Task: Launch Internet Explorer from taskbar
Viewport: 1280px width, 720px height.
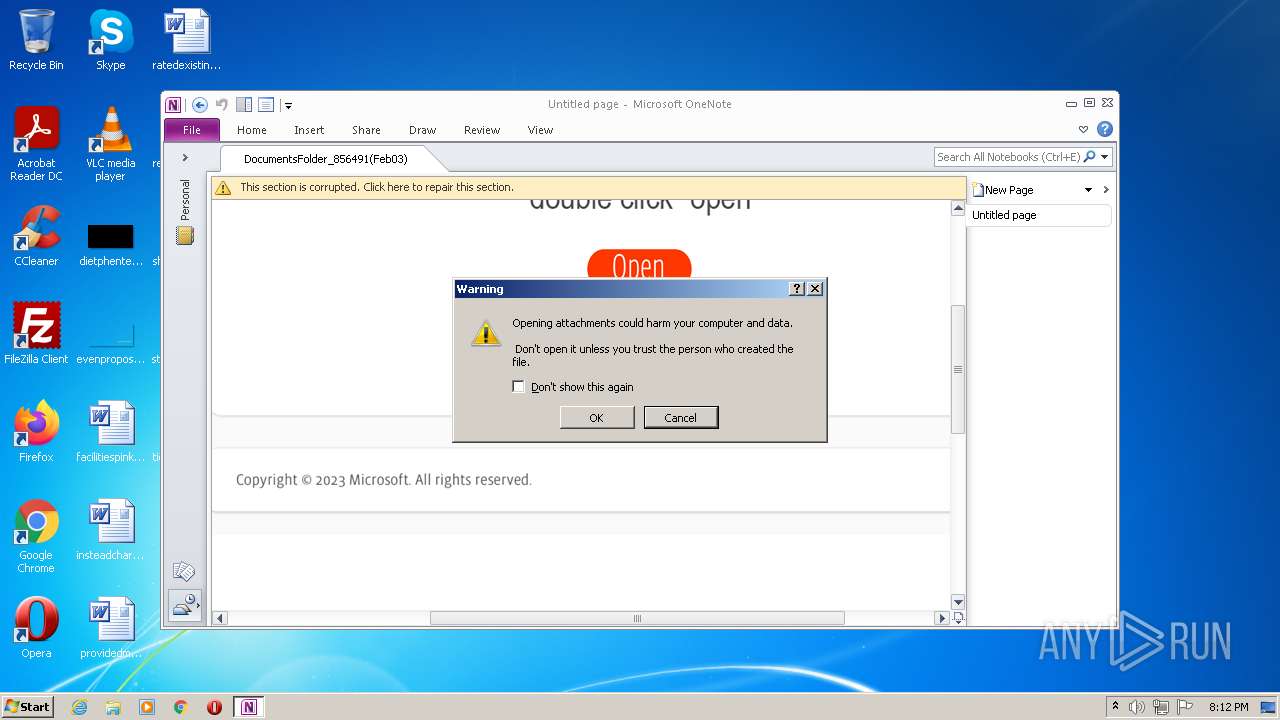Action: (79, 707)
